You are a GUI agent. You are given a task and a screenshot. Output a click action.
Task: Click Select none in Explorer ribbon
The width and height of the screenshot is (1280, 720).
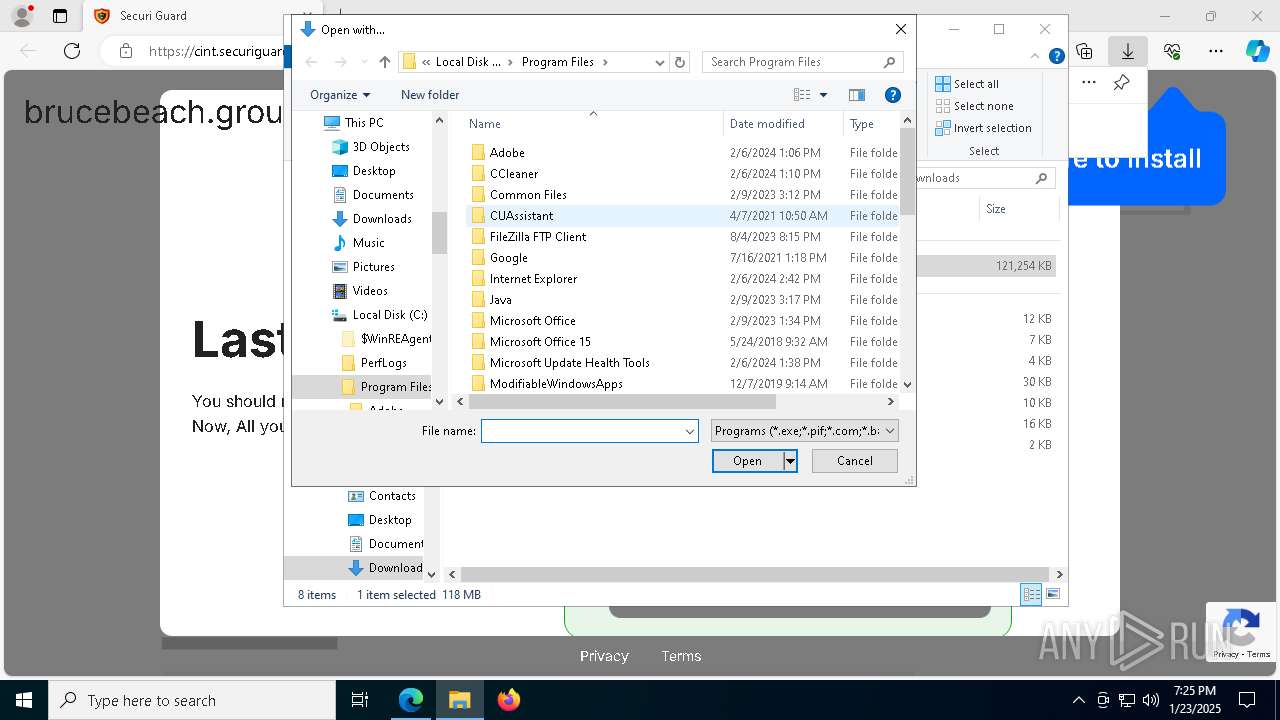[x=974, y=106]
